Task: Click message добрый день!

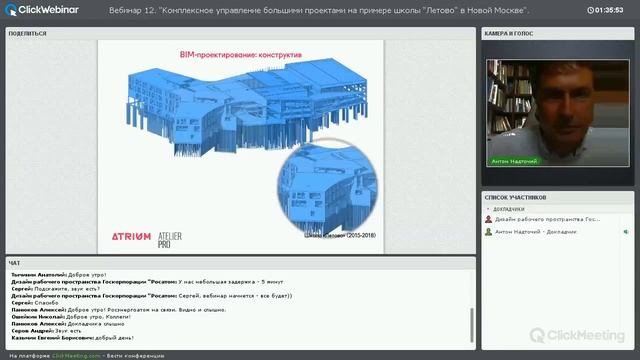Action: click(115, 338)
